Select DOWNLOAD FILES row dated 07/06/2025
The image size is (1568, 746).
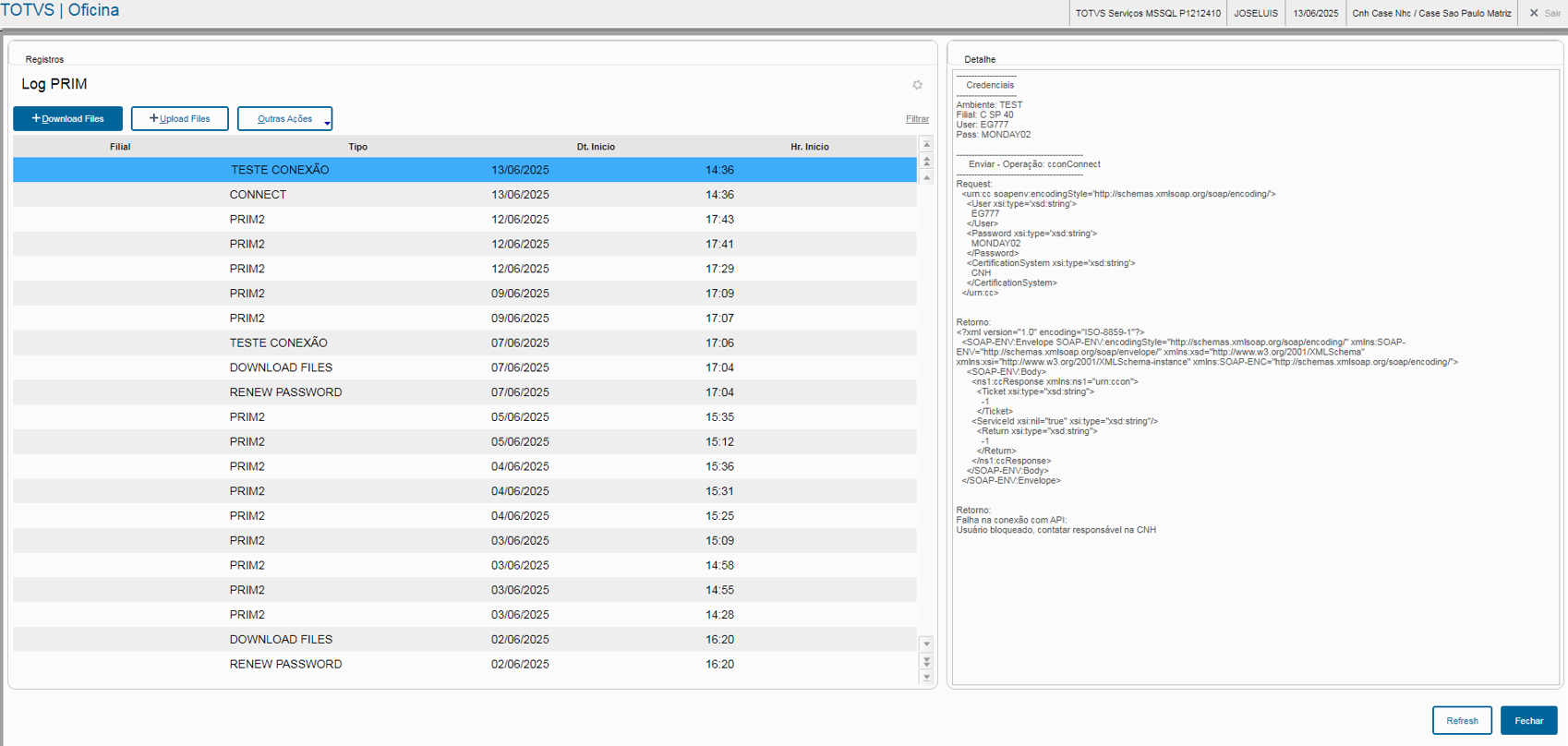[x=464, y=367]
